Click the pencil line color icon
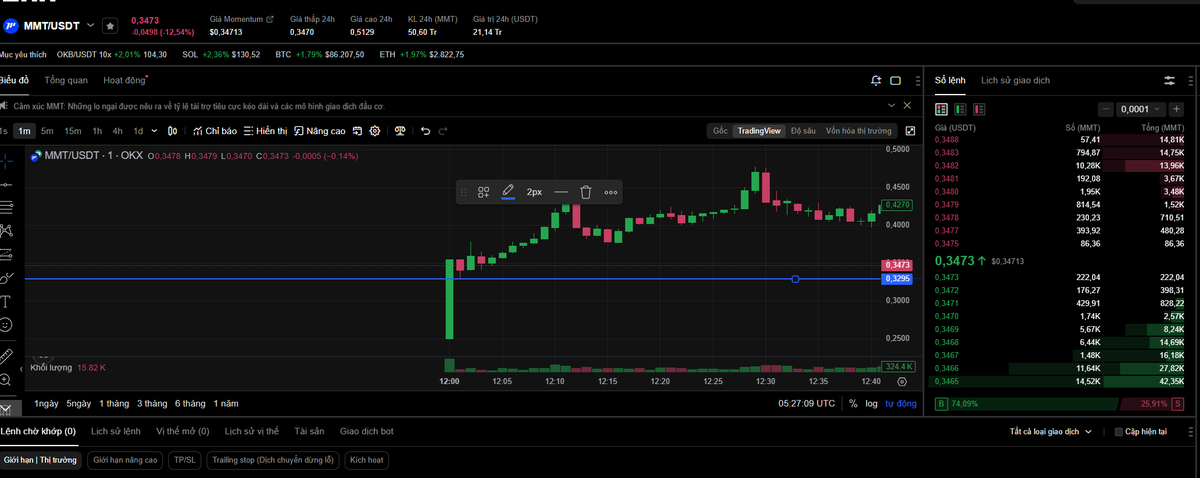The width and height of the screenshot is (1200, 478). coord(508,192)
